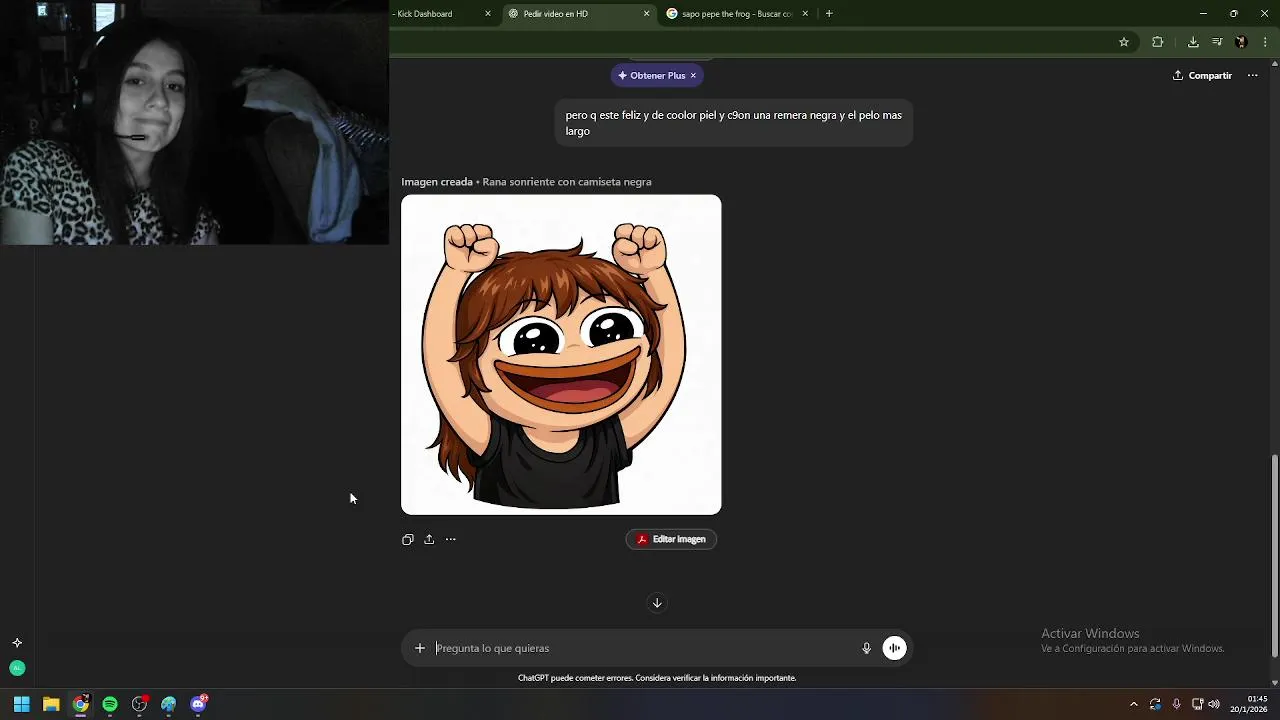Click the Obtener Plus pill button
This screenshot has width=1280, height=720.
(x=657, y=75)
